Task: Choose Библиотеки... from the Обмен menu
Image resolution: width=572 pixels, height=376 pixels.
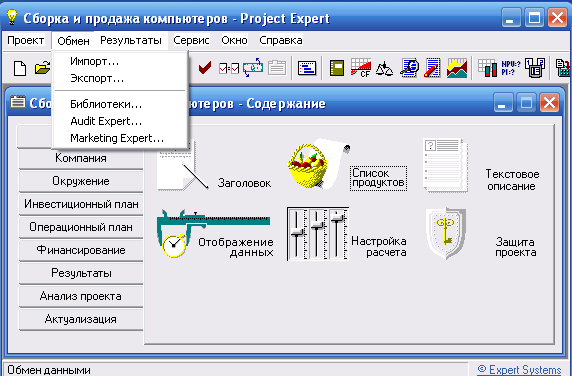Action: point(120,104)
